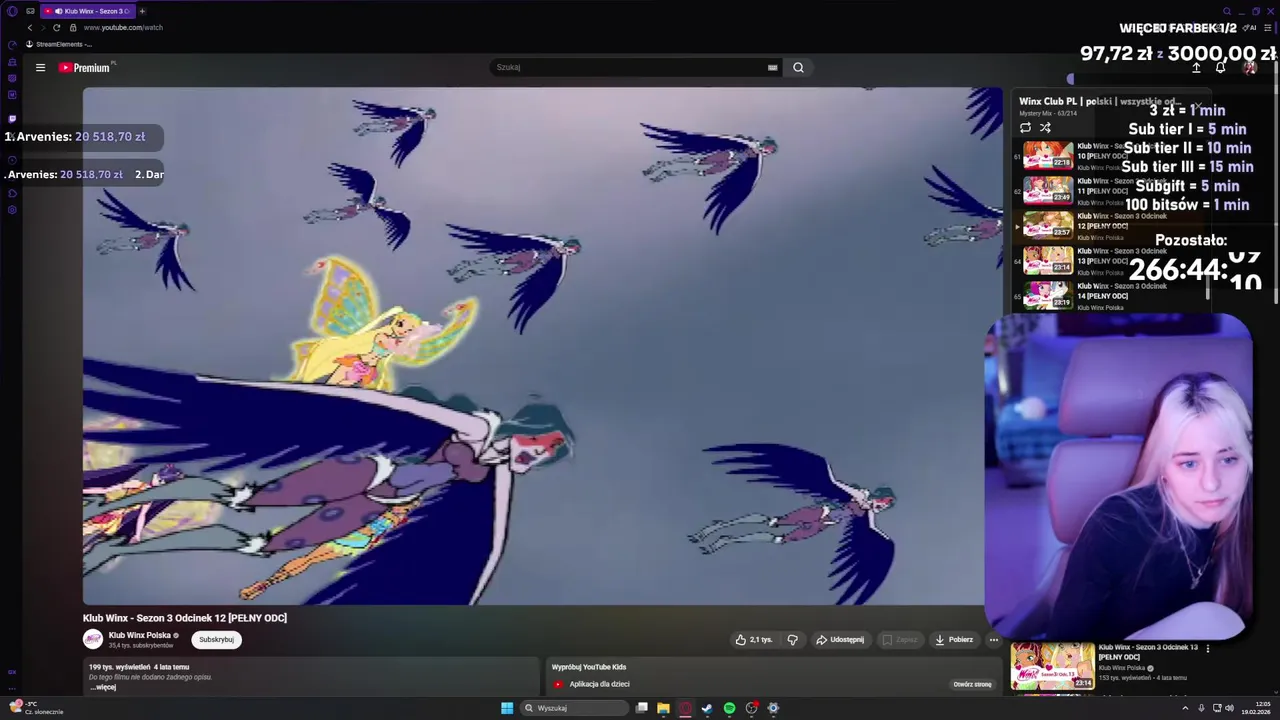The height and width of the screenshot is (720, 1280).
Task: Open the weather widget on the taskbar
Action: coord(36,708)
